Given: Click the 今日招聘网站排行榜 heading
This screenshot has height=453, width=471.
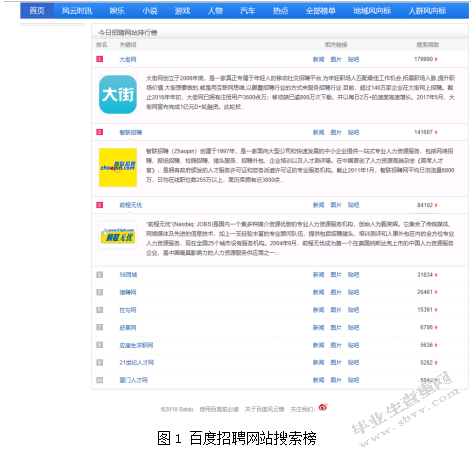Looking at the screenshot, I should [128, 32].
